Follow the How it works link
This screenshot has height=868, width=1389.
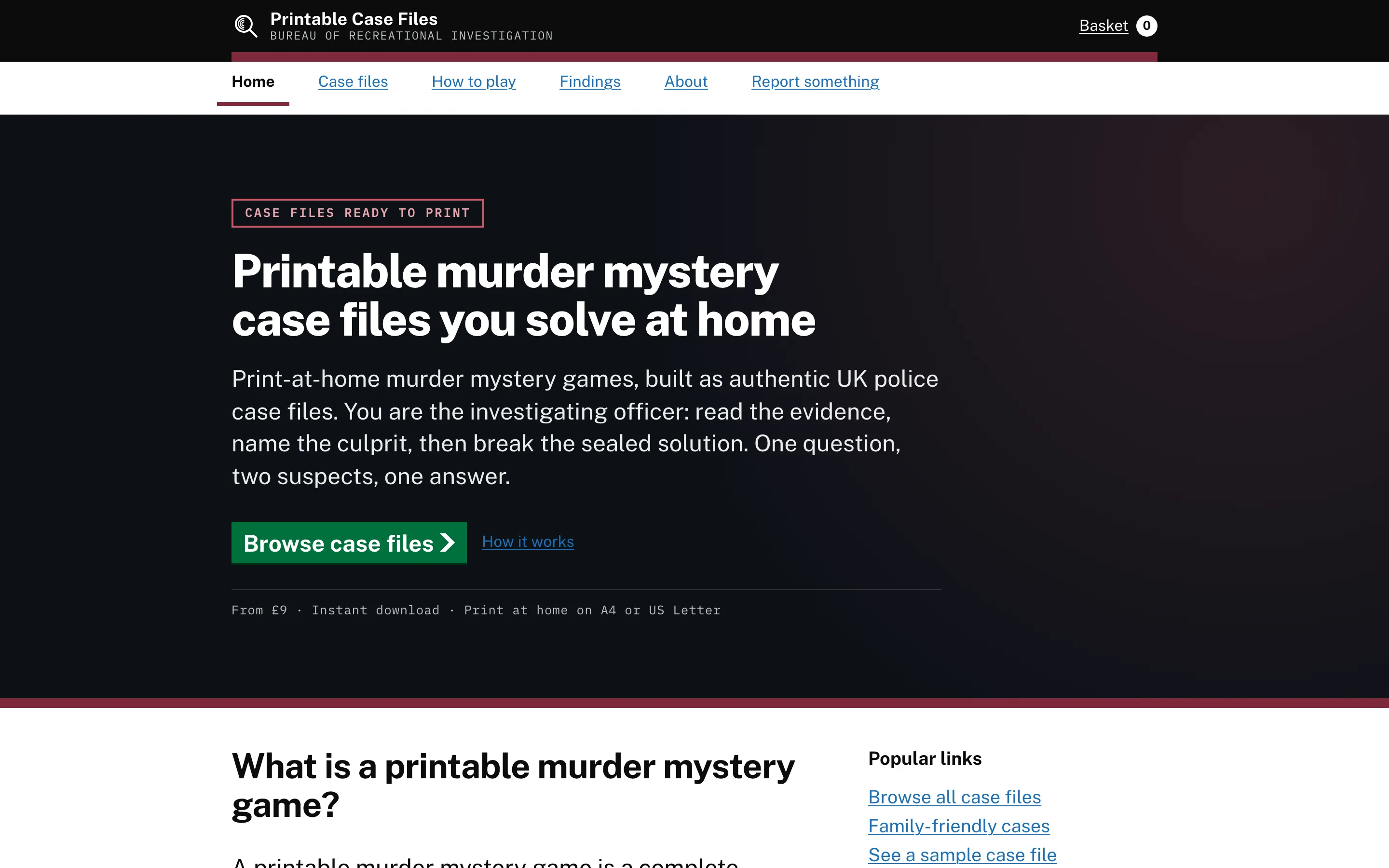(x=528, y=542)
